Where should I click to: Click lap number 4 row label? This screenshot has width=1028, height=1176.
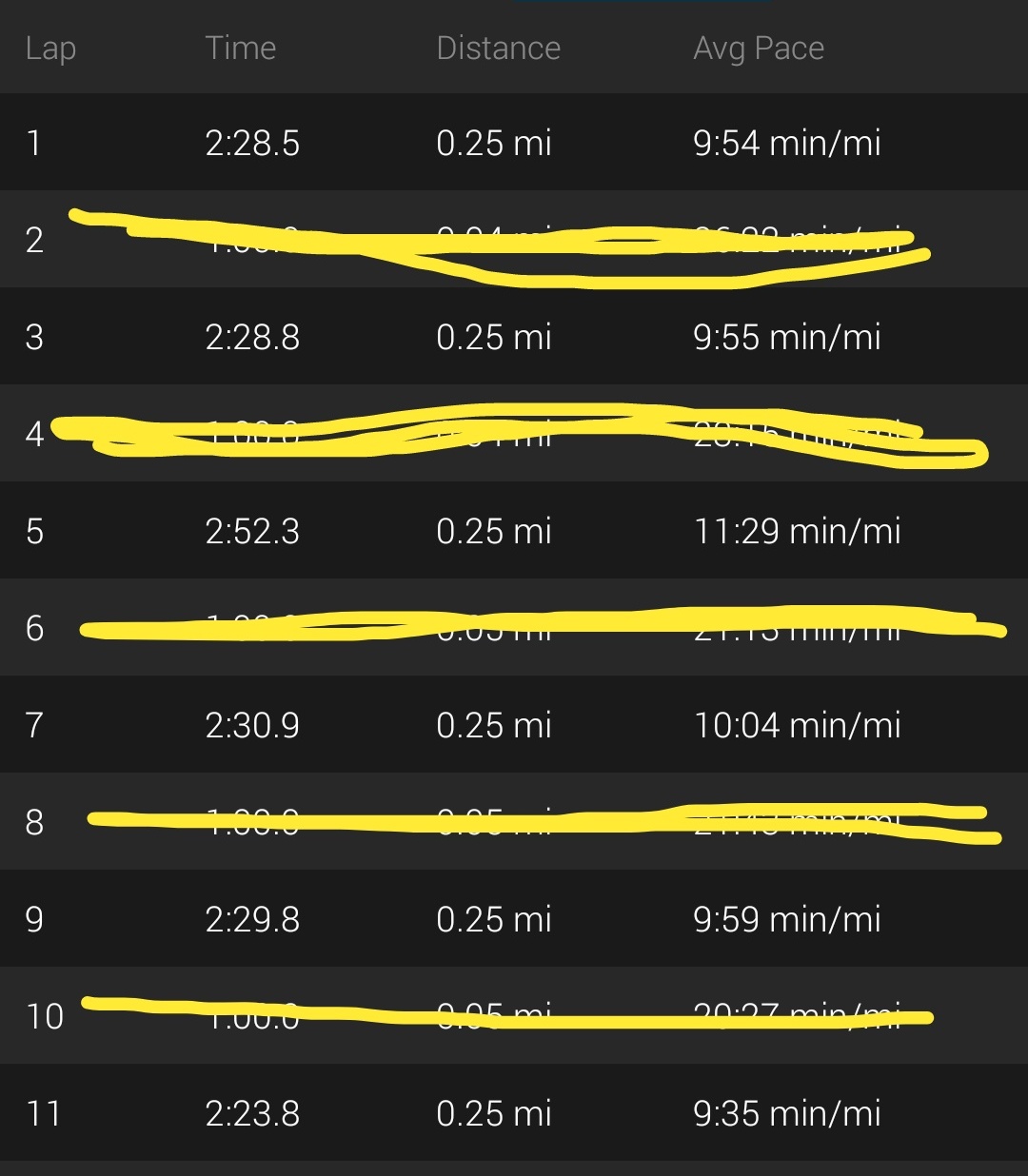click(34, 434)
